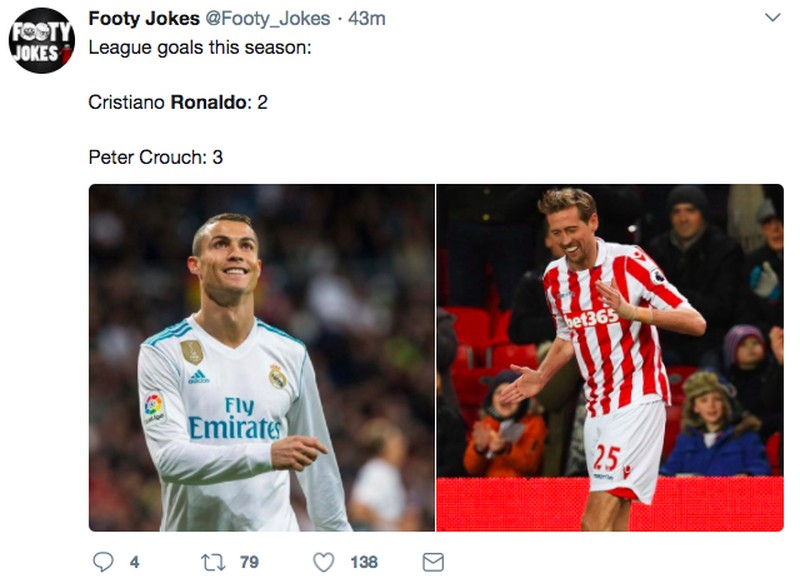Click the word "Cristiano" in the tweet
800x578 pixels.
127,102
